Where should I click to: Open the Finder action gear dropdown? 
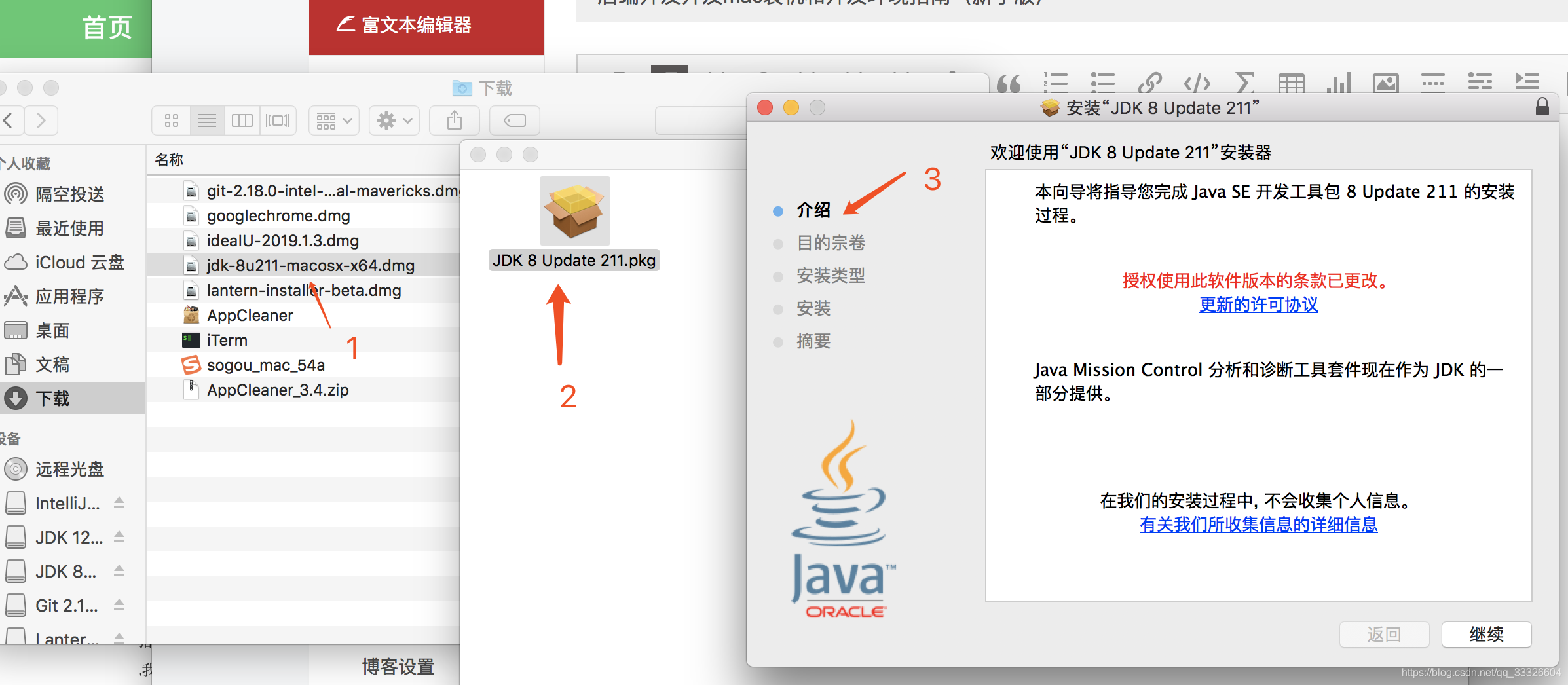tap(394, 120)
